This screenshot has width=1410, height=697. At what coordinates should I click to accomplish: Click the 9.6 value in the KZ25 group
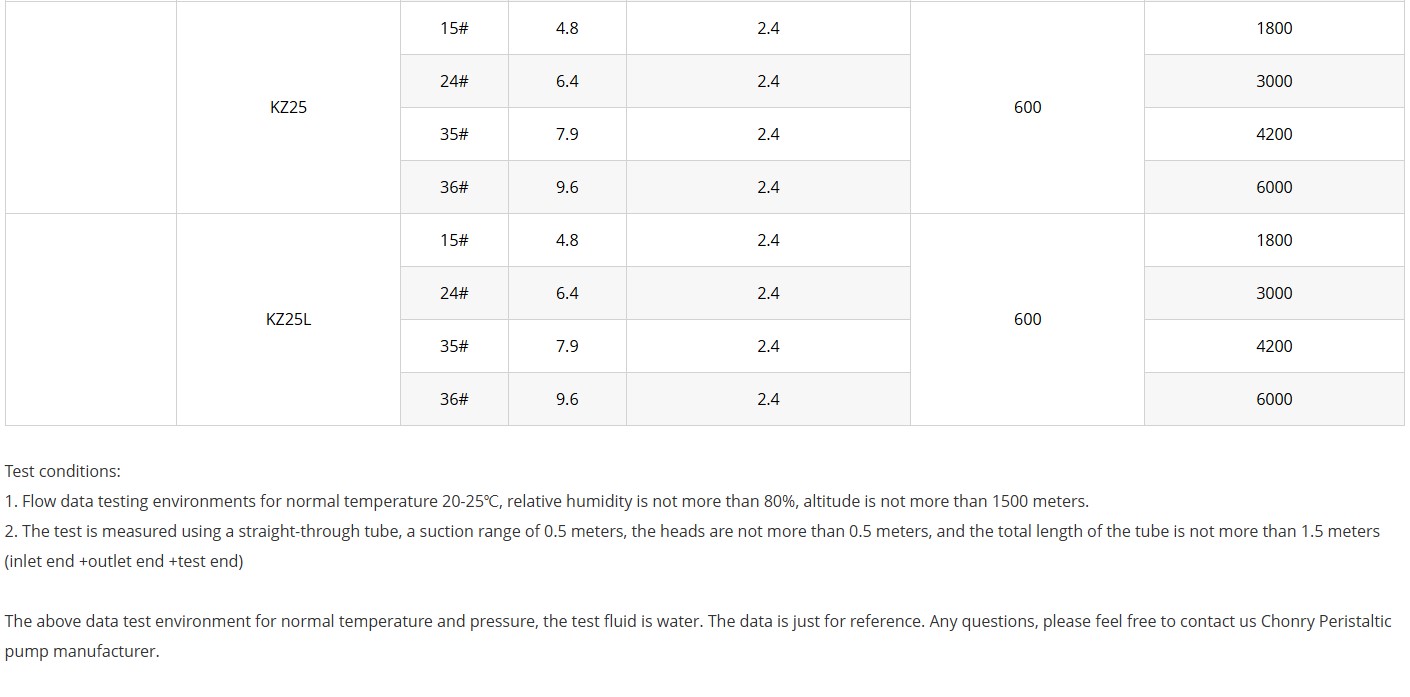tap(567, 187)
